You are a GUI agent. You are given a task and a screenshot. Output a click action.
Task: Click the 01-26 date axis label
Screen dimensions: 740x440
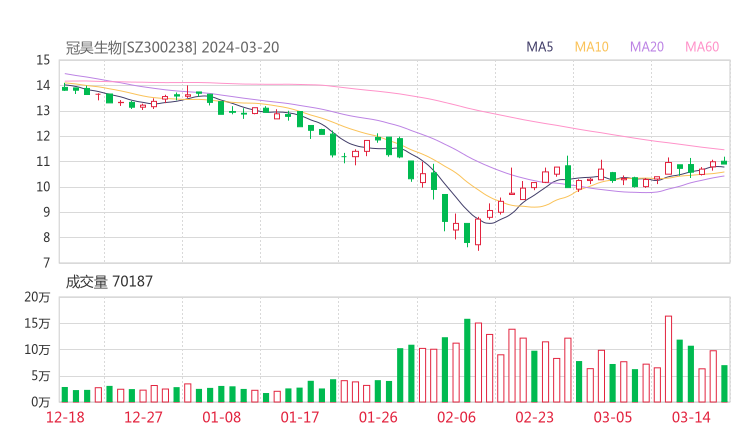(378, 417)
